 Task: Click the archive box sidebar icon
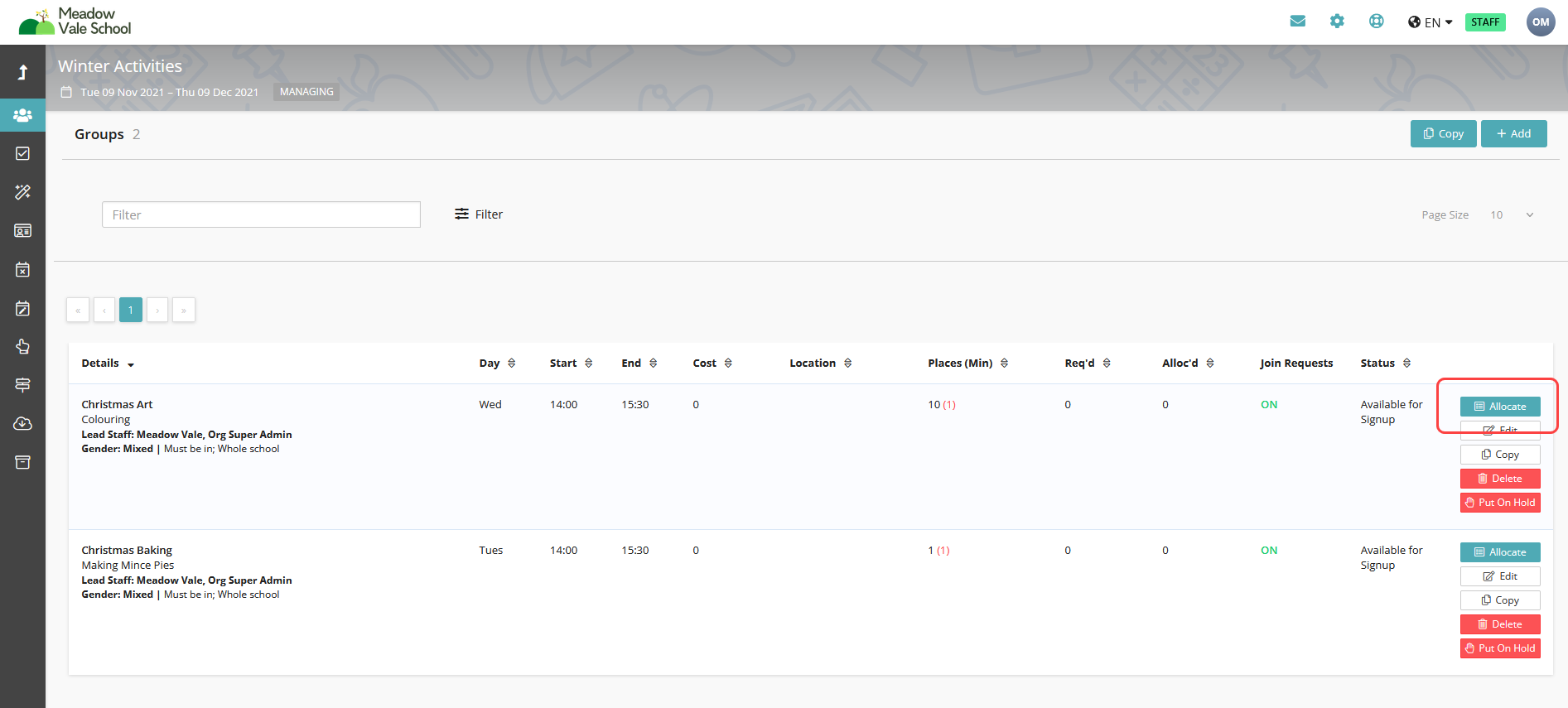[x=22, y=462]
